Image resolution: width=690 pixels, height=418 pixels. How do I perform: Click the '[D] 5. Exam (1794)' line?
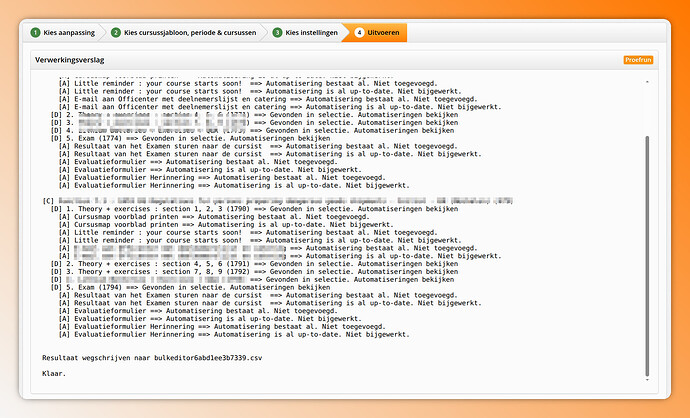click(191, 287)
